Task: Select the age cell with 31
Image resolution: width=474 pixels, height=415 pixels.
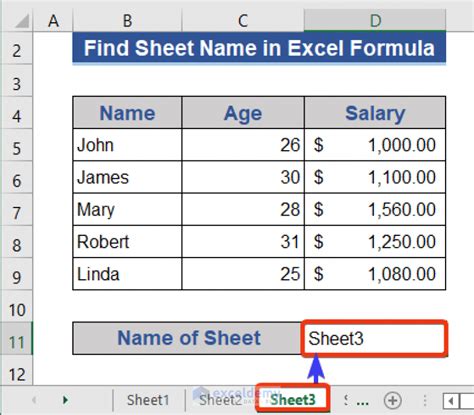Action: [x=243, y=242]
